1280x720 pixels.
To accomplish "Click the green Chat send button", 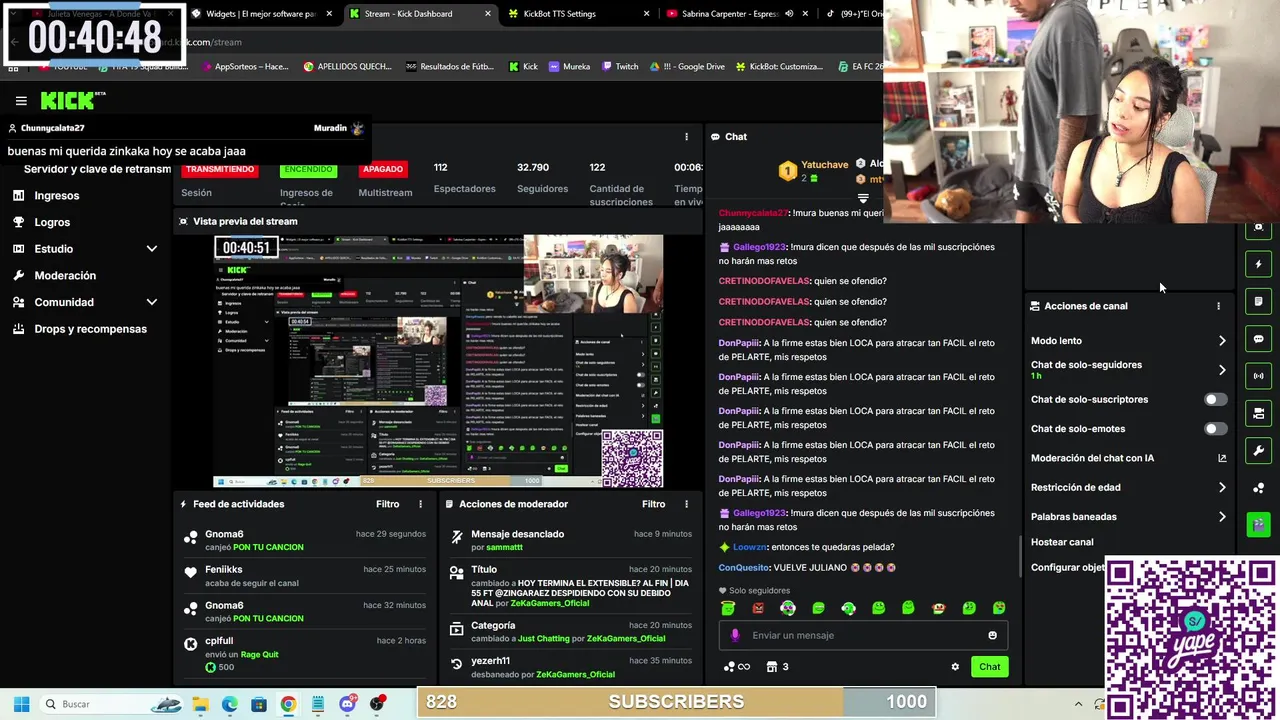I will (989, 667).
